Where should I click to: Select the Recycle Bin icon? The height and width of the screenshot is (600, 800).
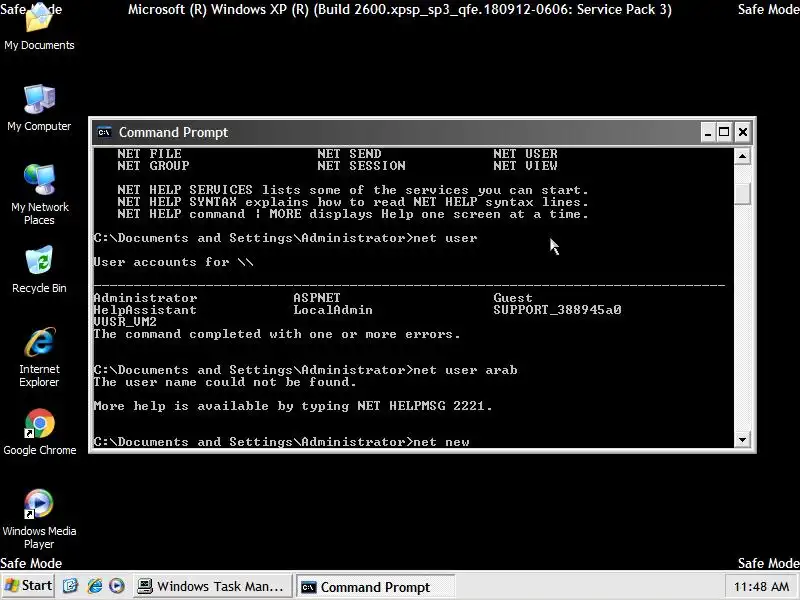coord(39,269)
